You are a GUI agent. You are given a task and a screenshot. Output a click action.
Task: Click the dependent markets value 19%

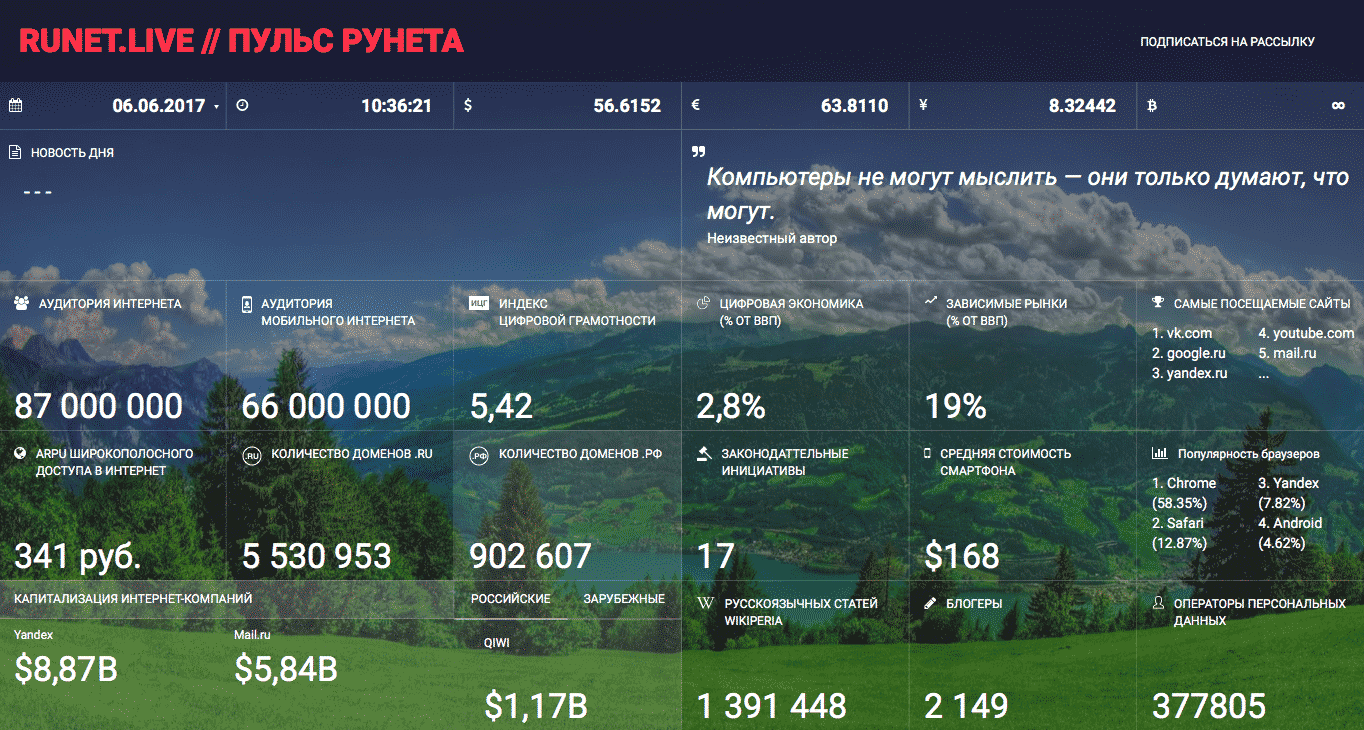[955, 406]
